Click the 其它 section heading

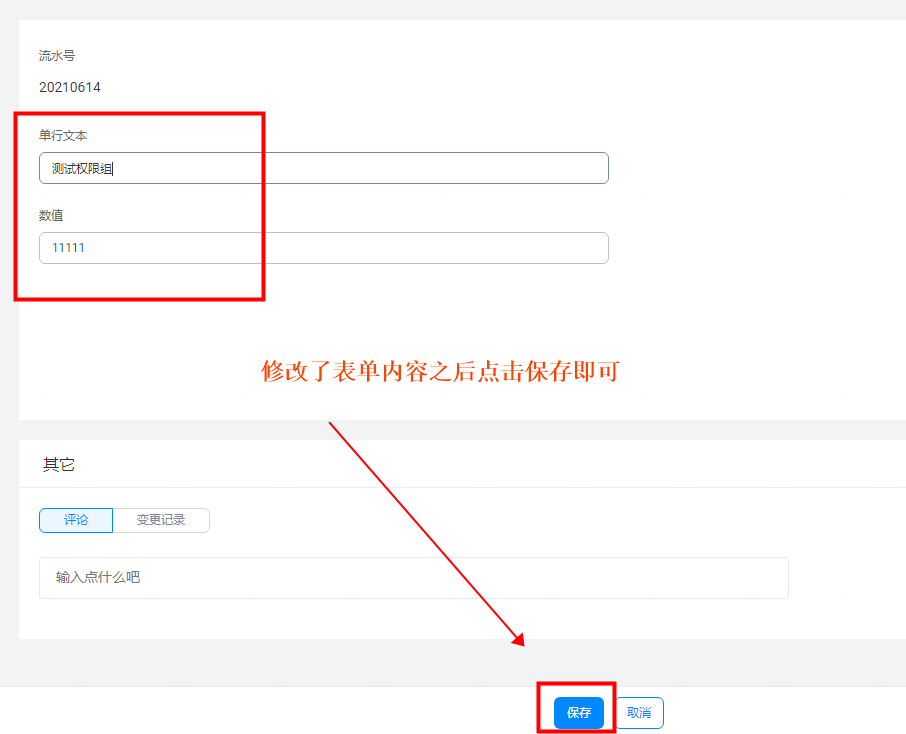pos(58,465)
